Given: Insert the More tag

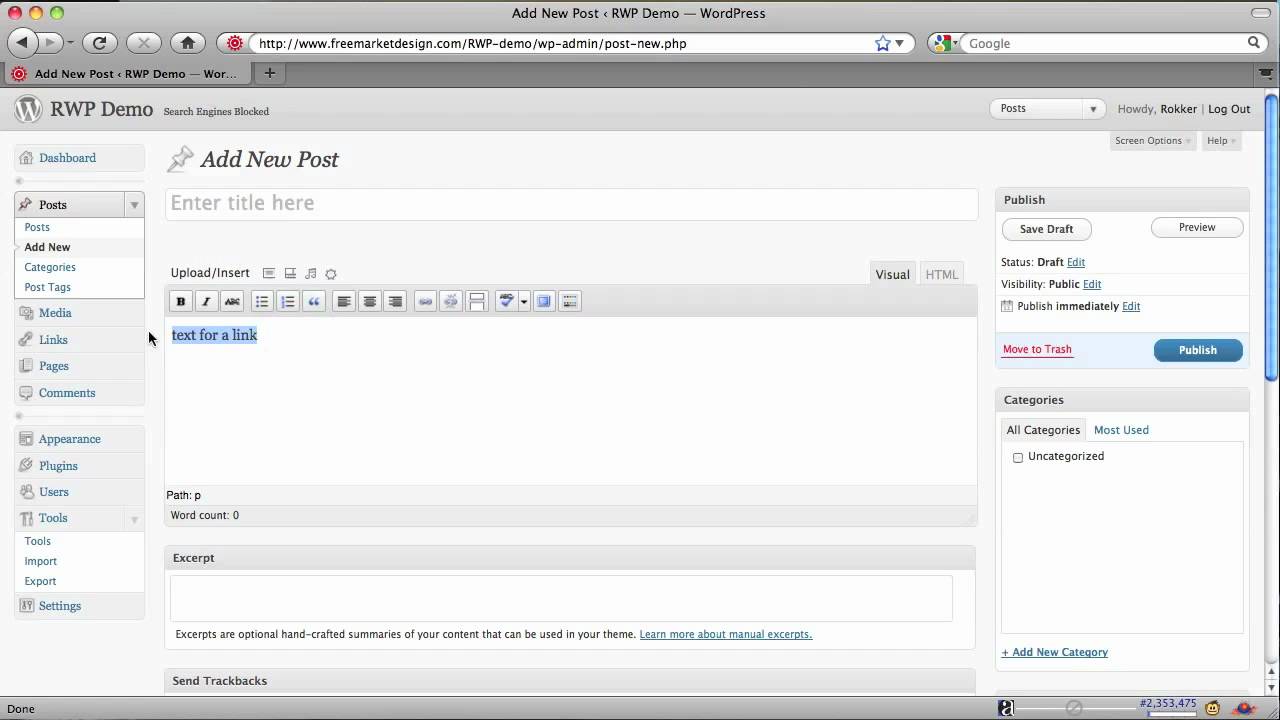Looking at the screenshot, I should [x=477, y=301].
